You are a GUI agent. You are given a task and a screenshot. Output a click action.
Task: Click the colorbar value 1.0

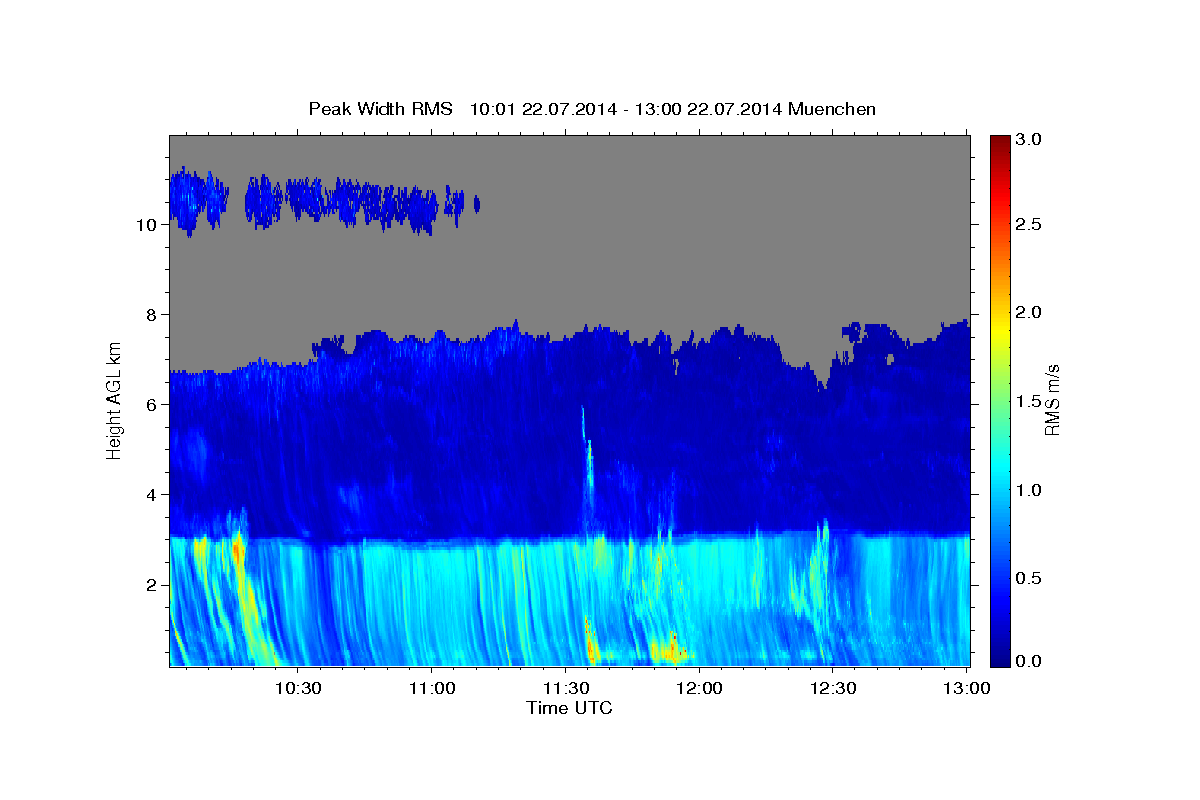[x=1030, y=490]
